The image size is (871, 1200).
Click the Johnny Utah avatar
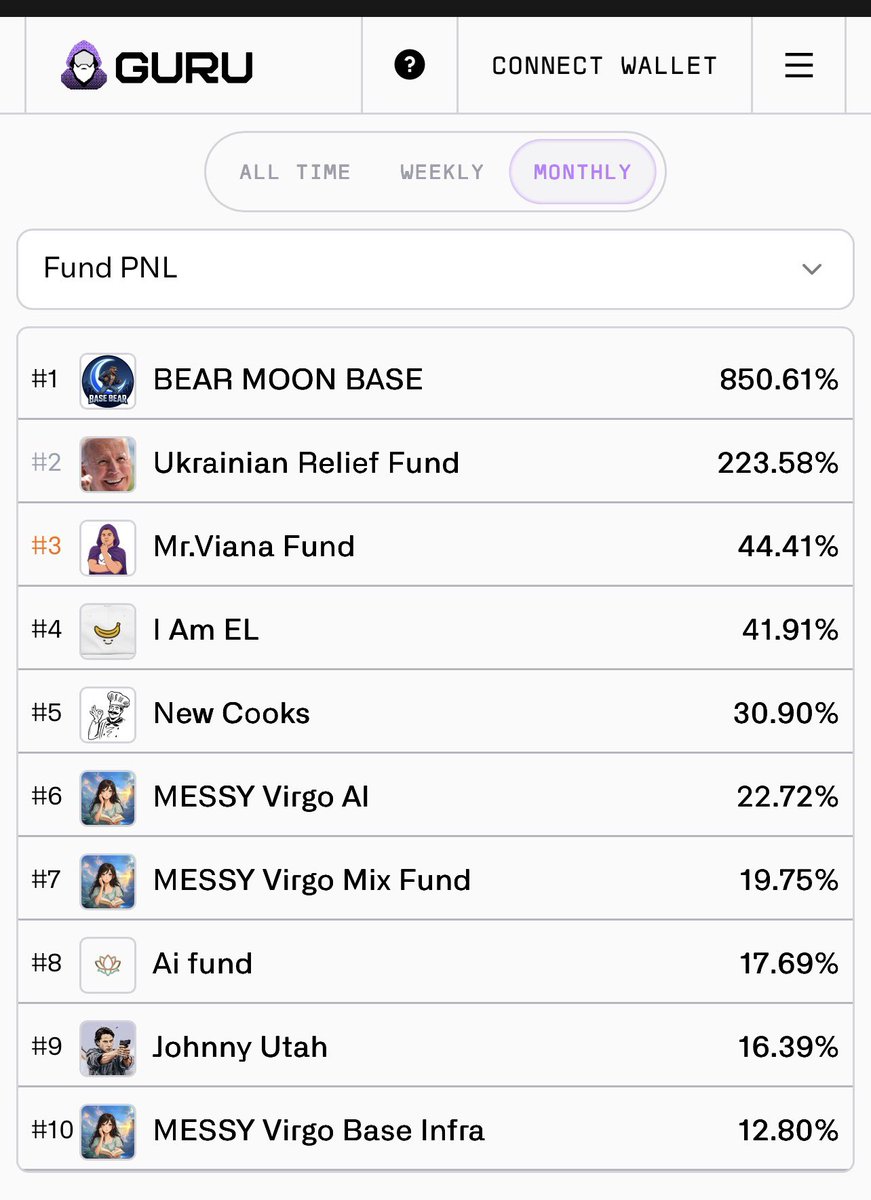pos(108,1048)
